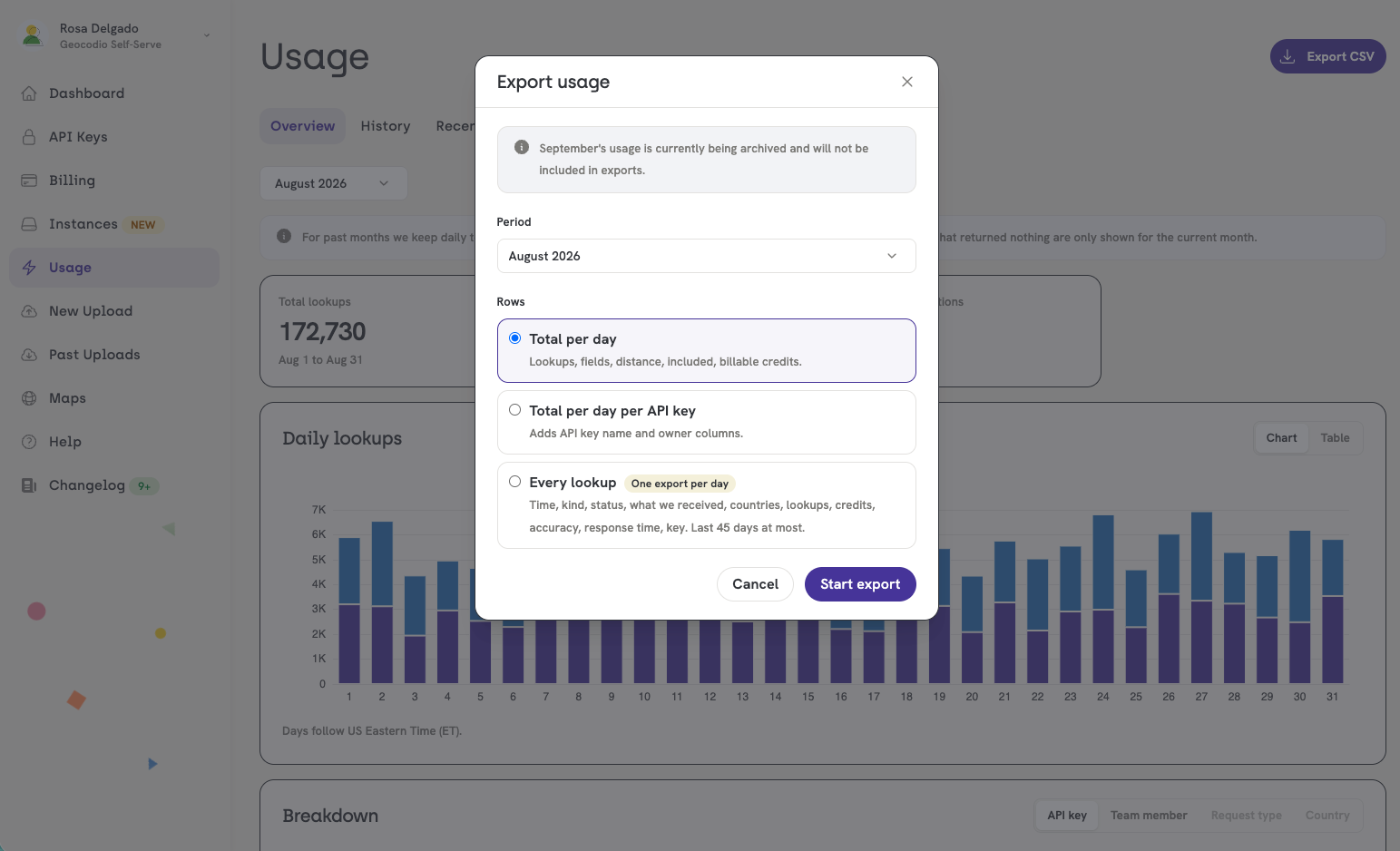Screen dimensions: 1400x851
Task: Select Total per day per API key option
Action: 514,410
